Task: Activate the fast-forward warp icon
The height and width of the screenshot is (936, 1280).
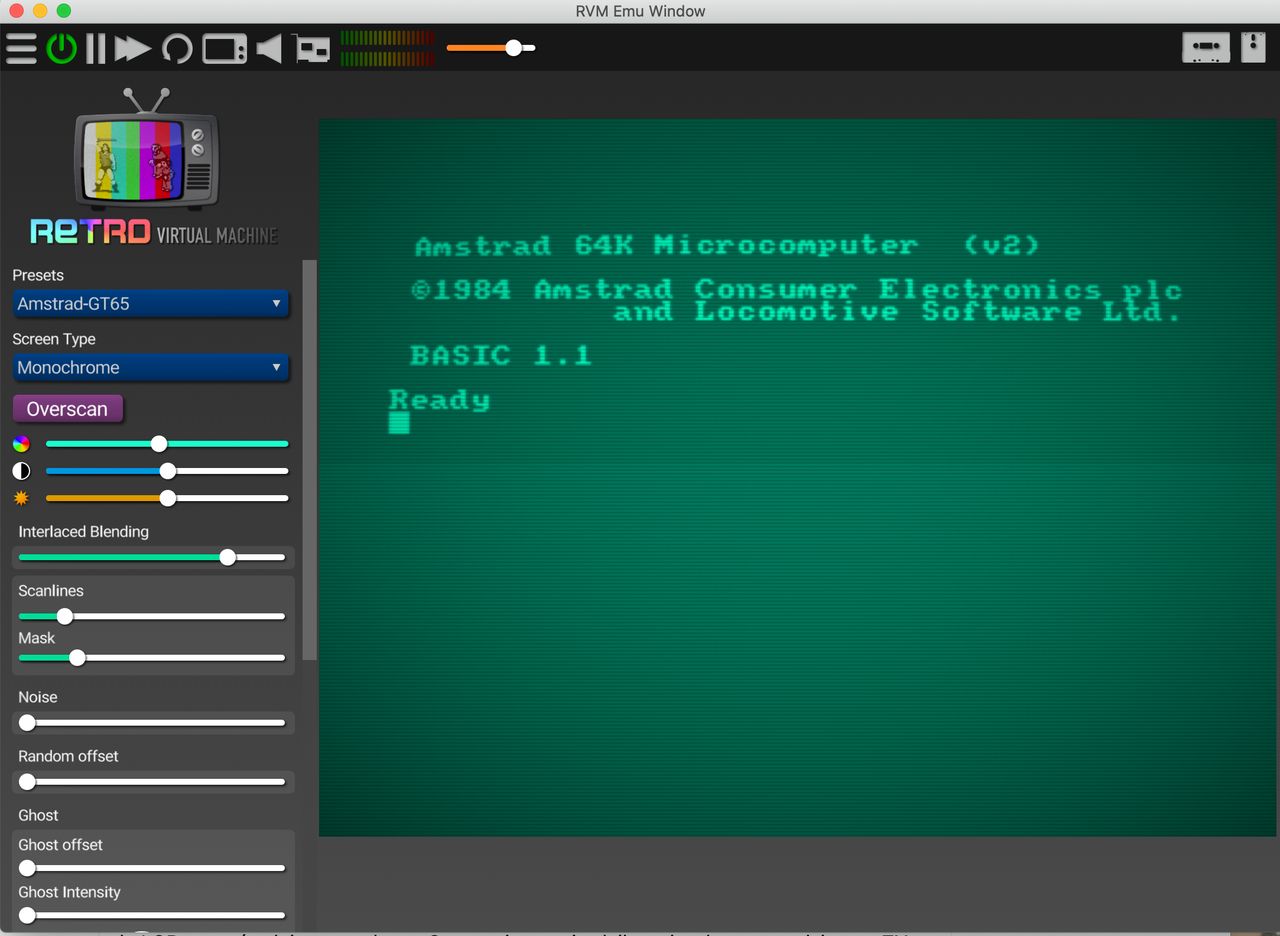Action: pos(132,48)
